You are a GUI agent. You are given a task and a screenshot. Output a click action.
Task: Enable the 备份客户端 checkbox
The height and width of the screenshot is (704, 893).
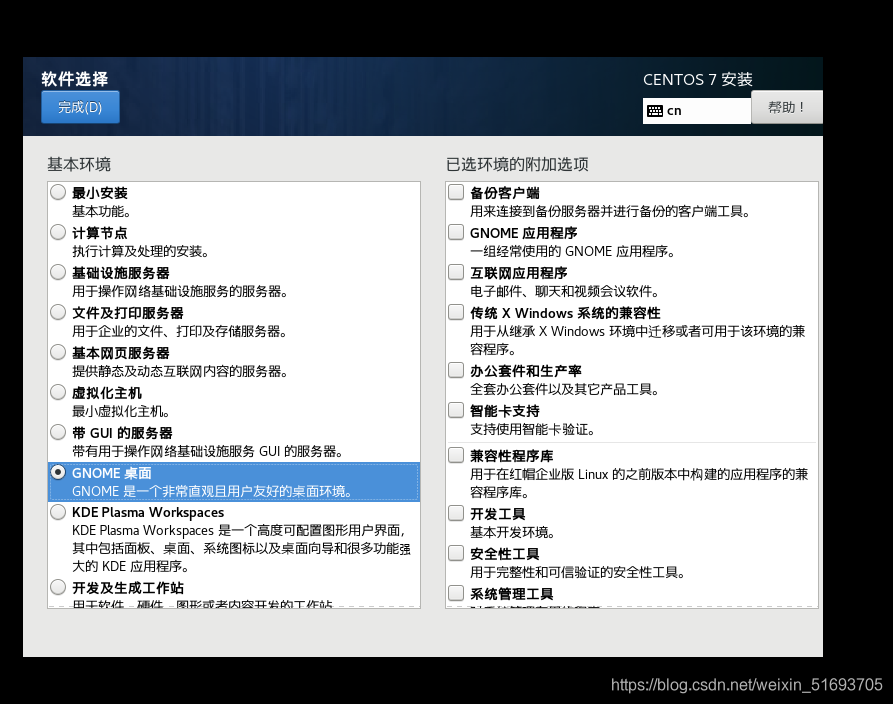coord(456,192)
